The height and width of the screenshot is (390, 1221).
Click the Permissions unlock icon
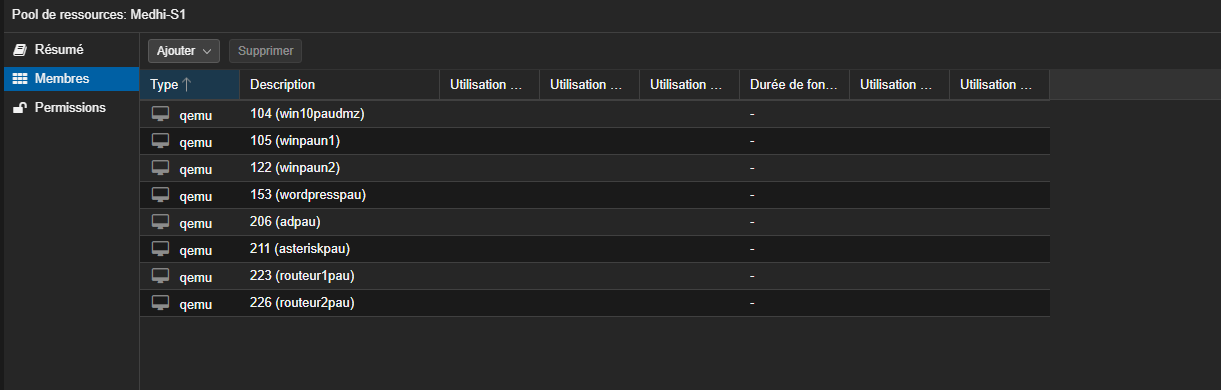click(x=20, y=107)
